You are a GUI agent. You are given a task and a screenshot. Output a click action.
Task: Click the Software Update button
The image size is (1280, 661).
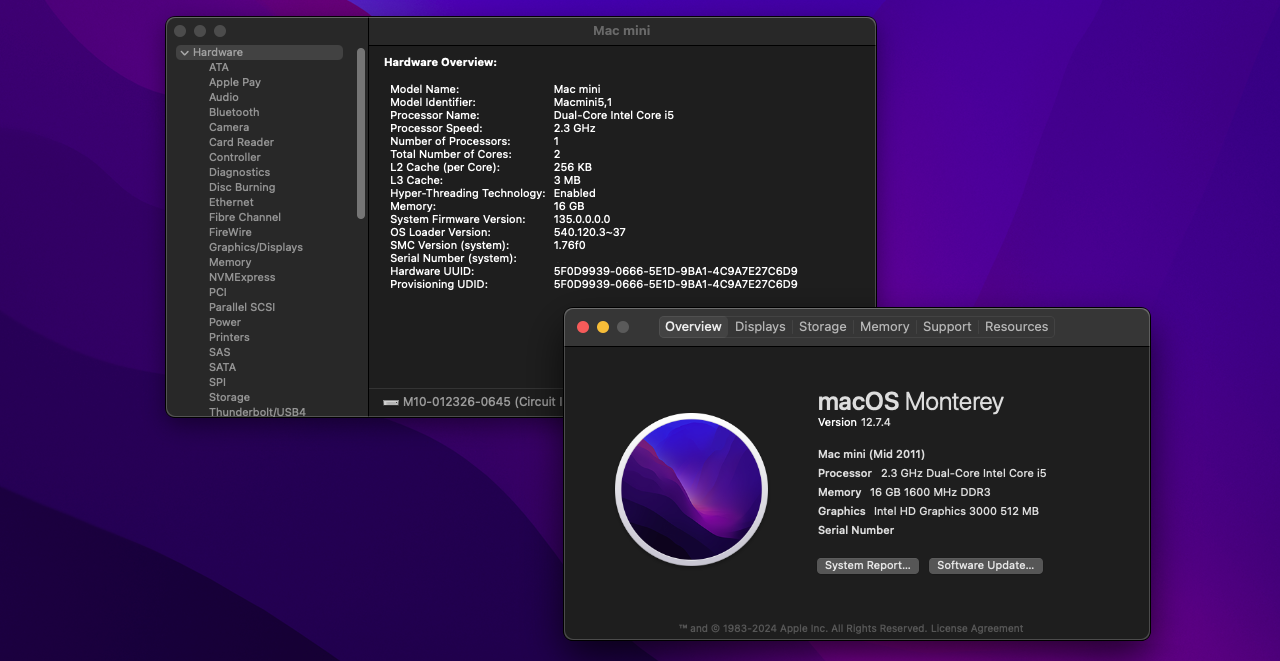(x=985, y=565)
